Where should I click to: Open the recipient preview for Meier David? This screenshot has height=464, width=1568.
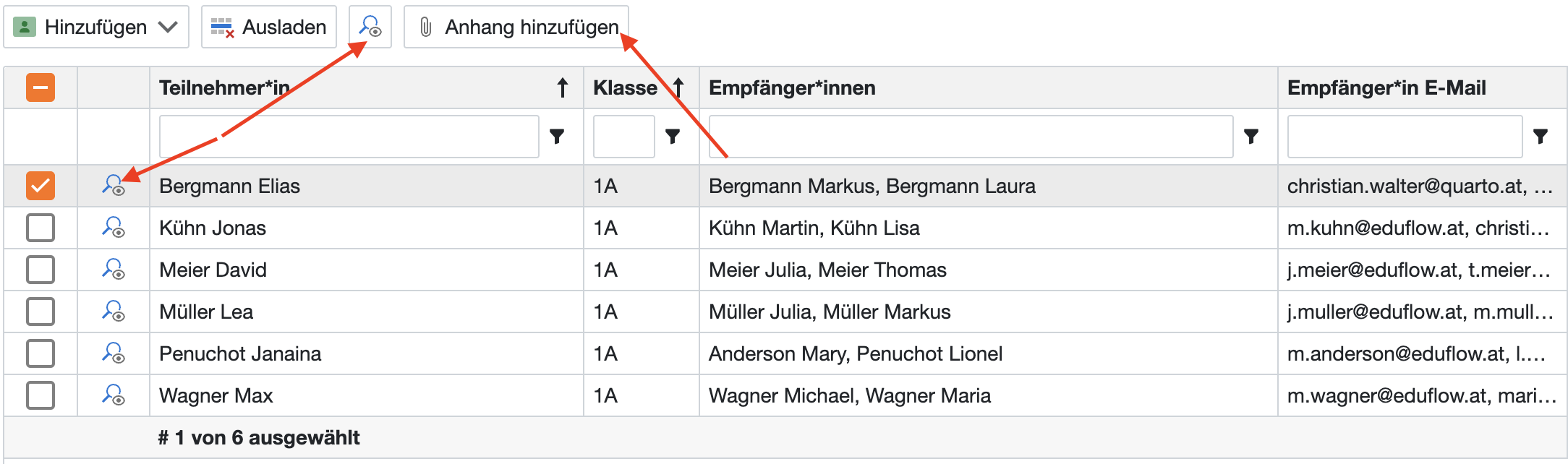(114, 270)
